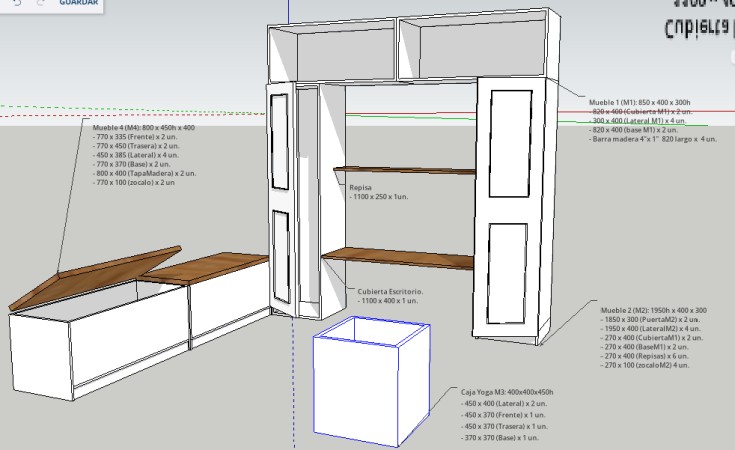Click the 'Barra madera 4"x 1" 820 largo' line
The height and width of the screenshot is (450, 735).
pos(653,139)
